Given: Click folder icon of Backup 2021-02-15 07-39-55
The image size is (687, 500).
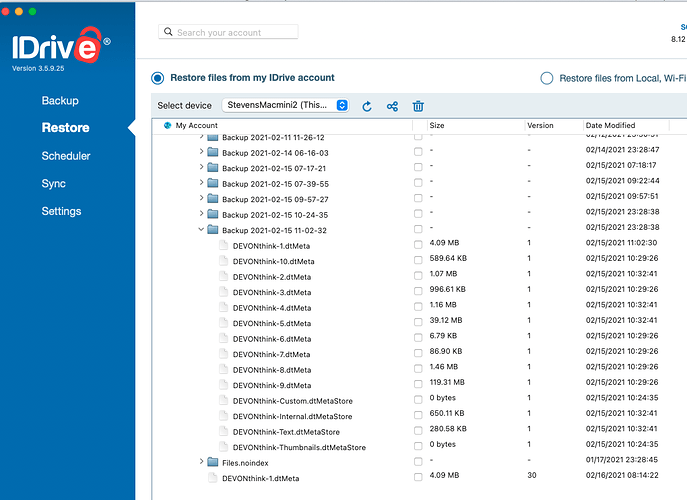Looking at the screenshot, I should coord(213,183).
